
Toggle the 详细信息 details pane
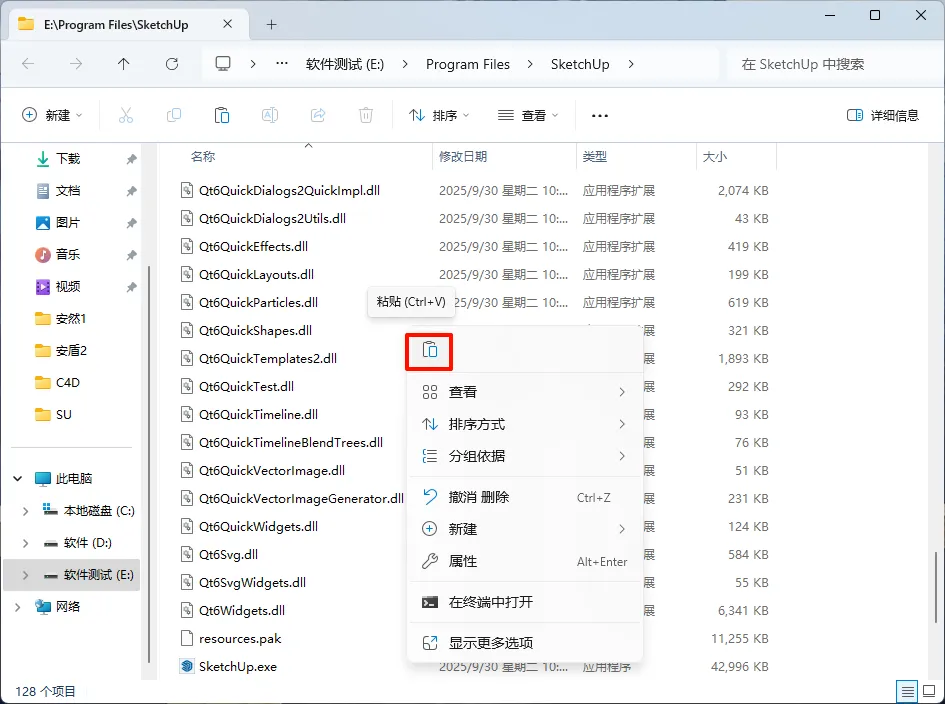[883, 115]
